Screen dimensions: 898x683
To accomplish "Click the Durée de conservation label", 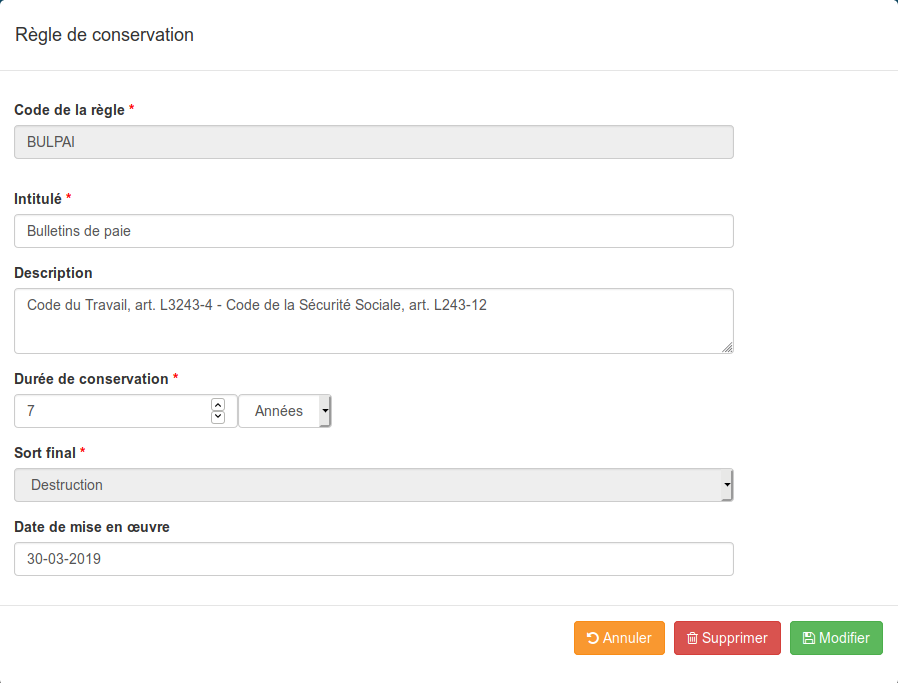I will (91, 379).
